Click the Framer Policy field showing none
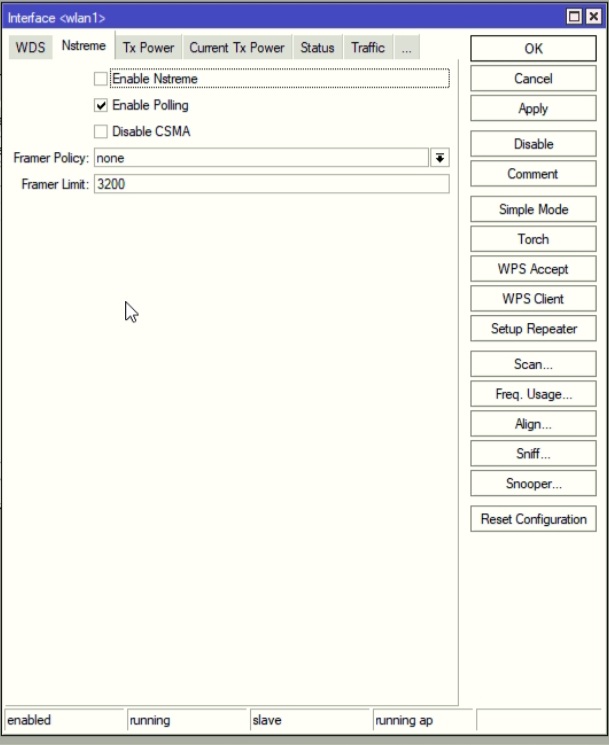This screenshot has height=745, width=609. 261,158
